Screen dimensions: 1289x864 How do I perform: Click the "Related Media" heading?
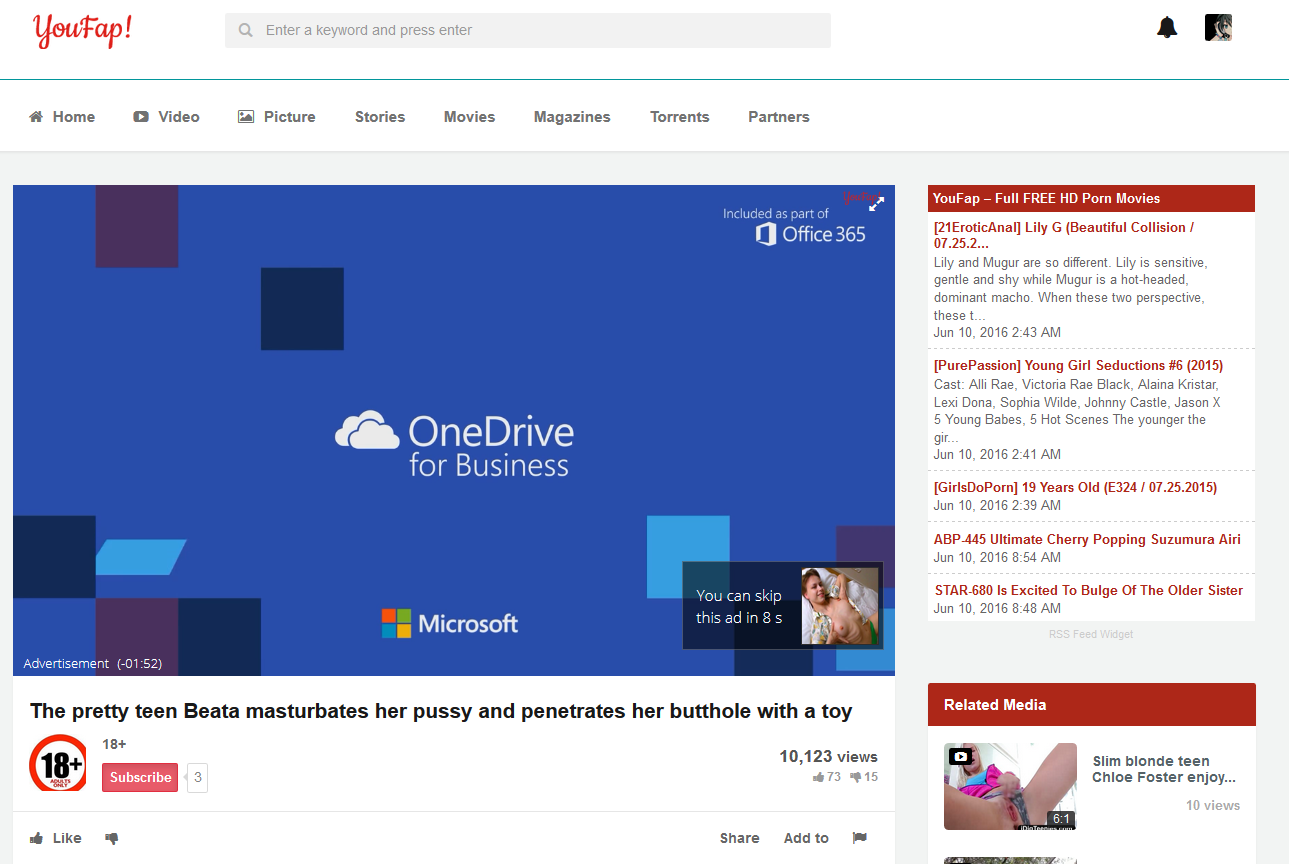(x=995, y=705)
